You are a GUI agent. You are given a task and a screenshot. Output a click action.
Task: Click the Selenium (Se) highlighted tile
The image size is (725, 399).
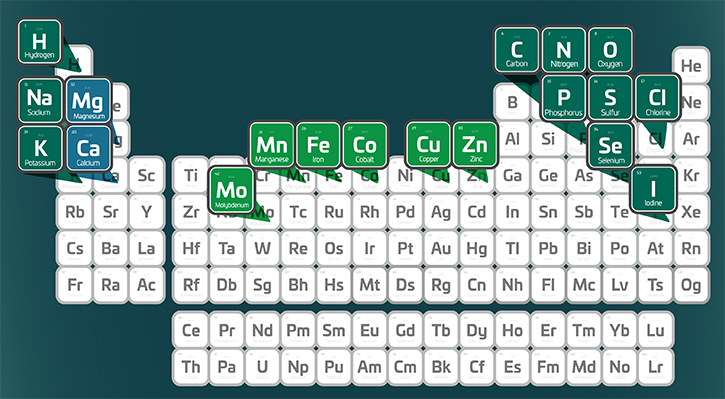coord(610,146)
